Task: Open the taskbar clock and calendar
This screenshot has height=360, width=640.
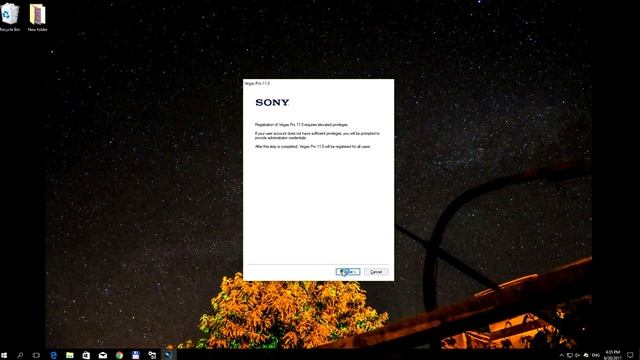Action: 612,355
